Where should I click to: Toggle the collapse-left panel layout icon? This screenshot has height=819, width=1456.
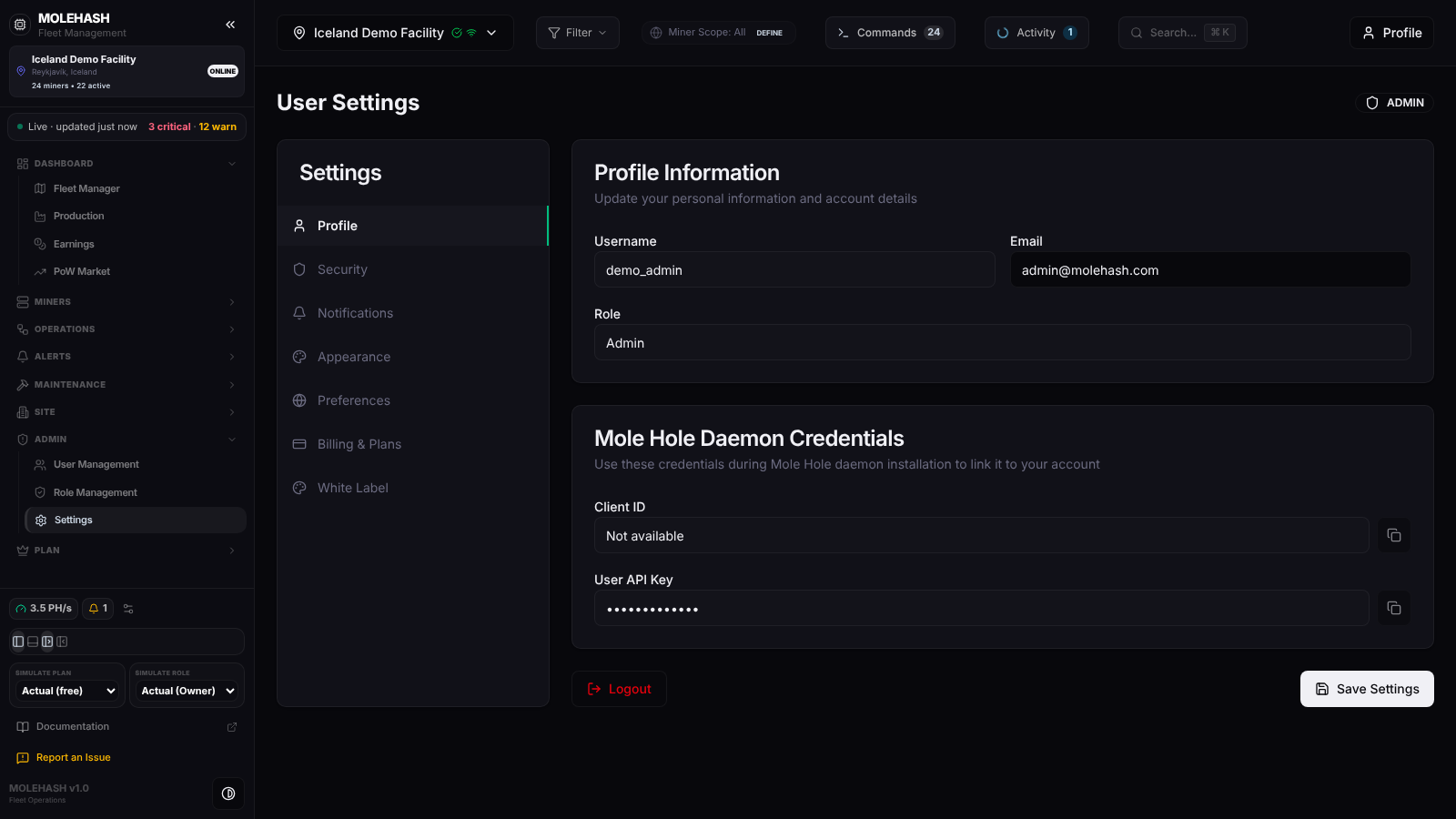[x=62, y=642]
